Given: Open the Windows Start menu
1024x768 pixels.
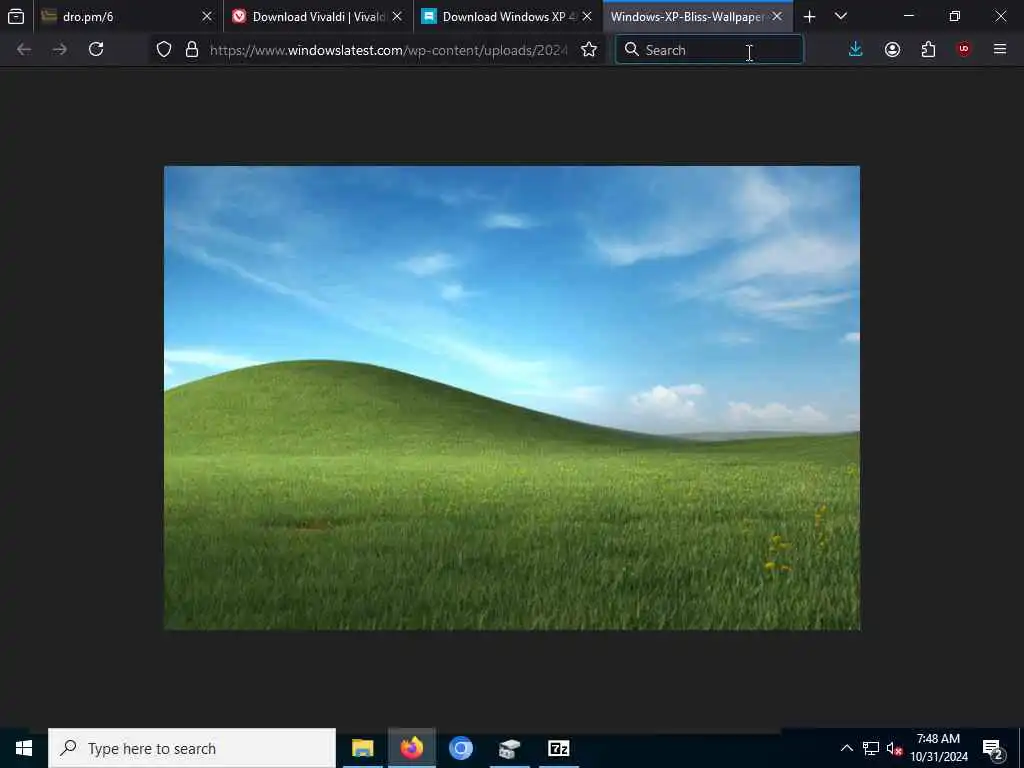Looking at the screenshot, I should [24, 748].
